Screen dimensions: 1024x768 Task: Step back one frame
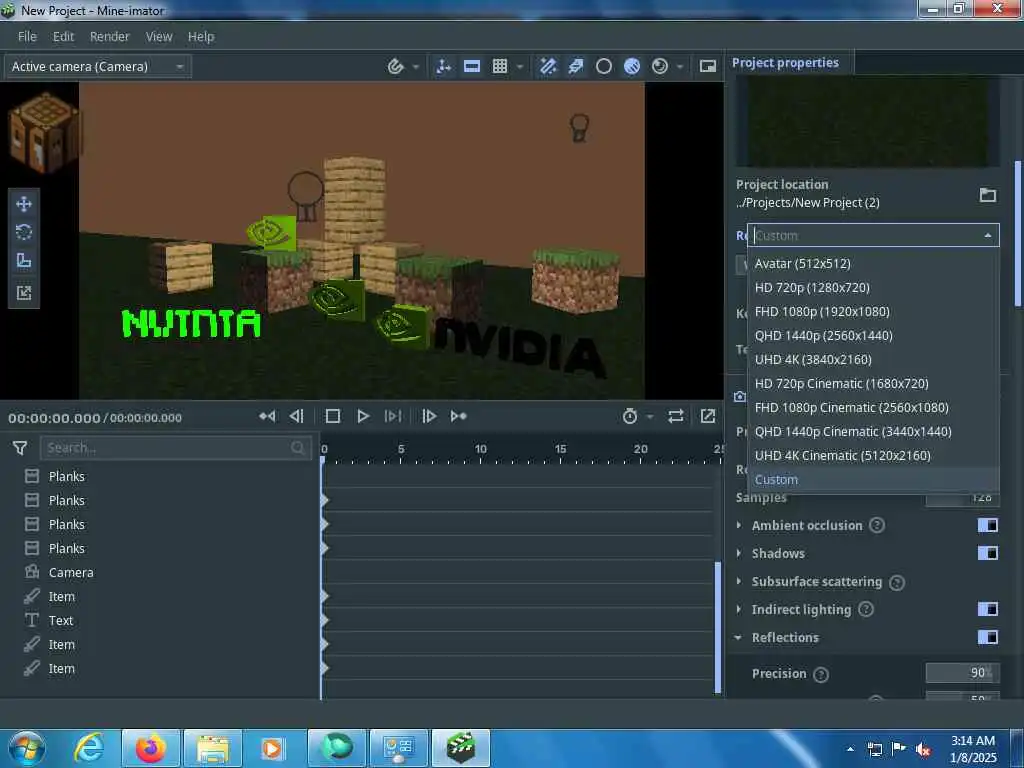pos(296,416)
